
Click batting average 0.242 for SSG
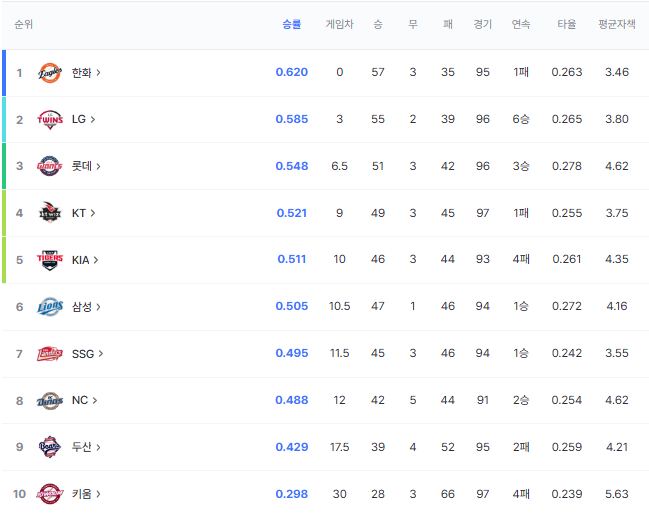coord(567,353)
